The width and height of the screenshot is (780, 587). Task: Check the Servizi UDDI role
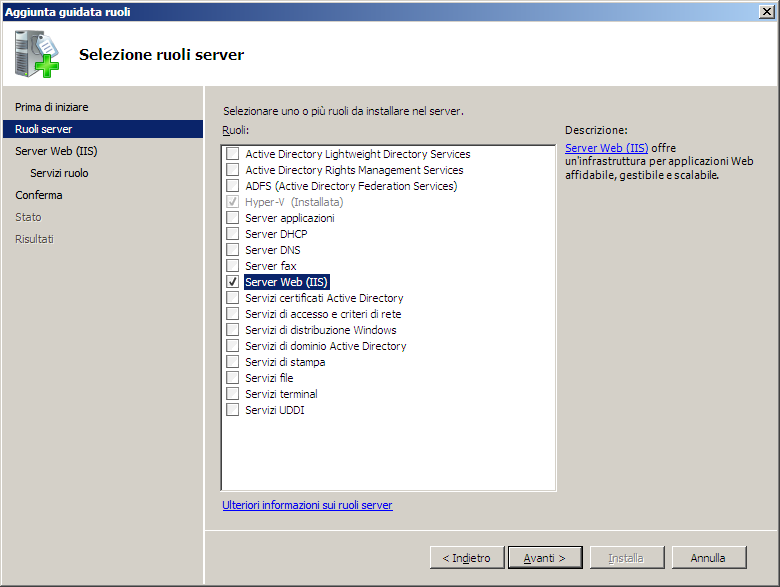point(232,410)
